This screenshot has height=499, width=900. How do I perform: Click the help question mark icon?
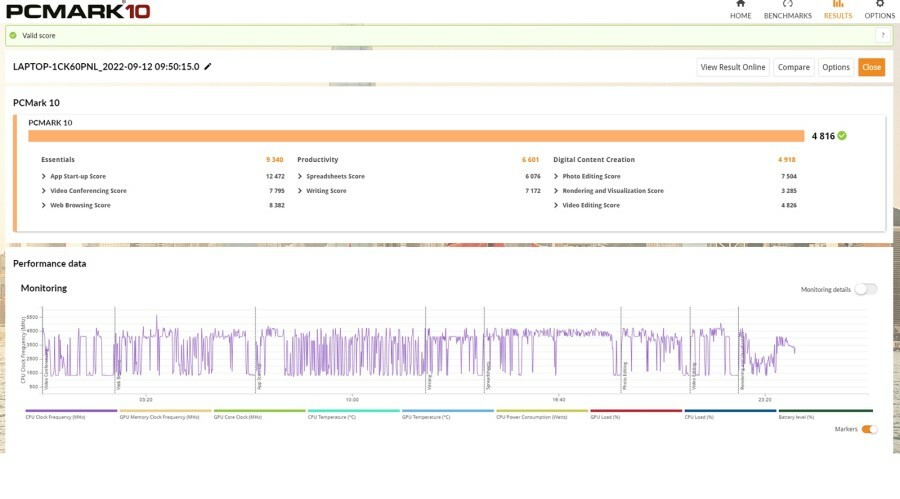tap(883, 36)
